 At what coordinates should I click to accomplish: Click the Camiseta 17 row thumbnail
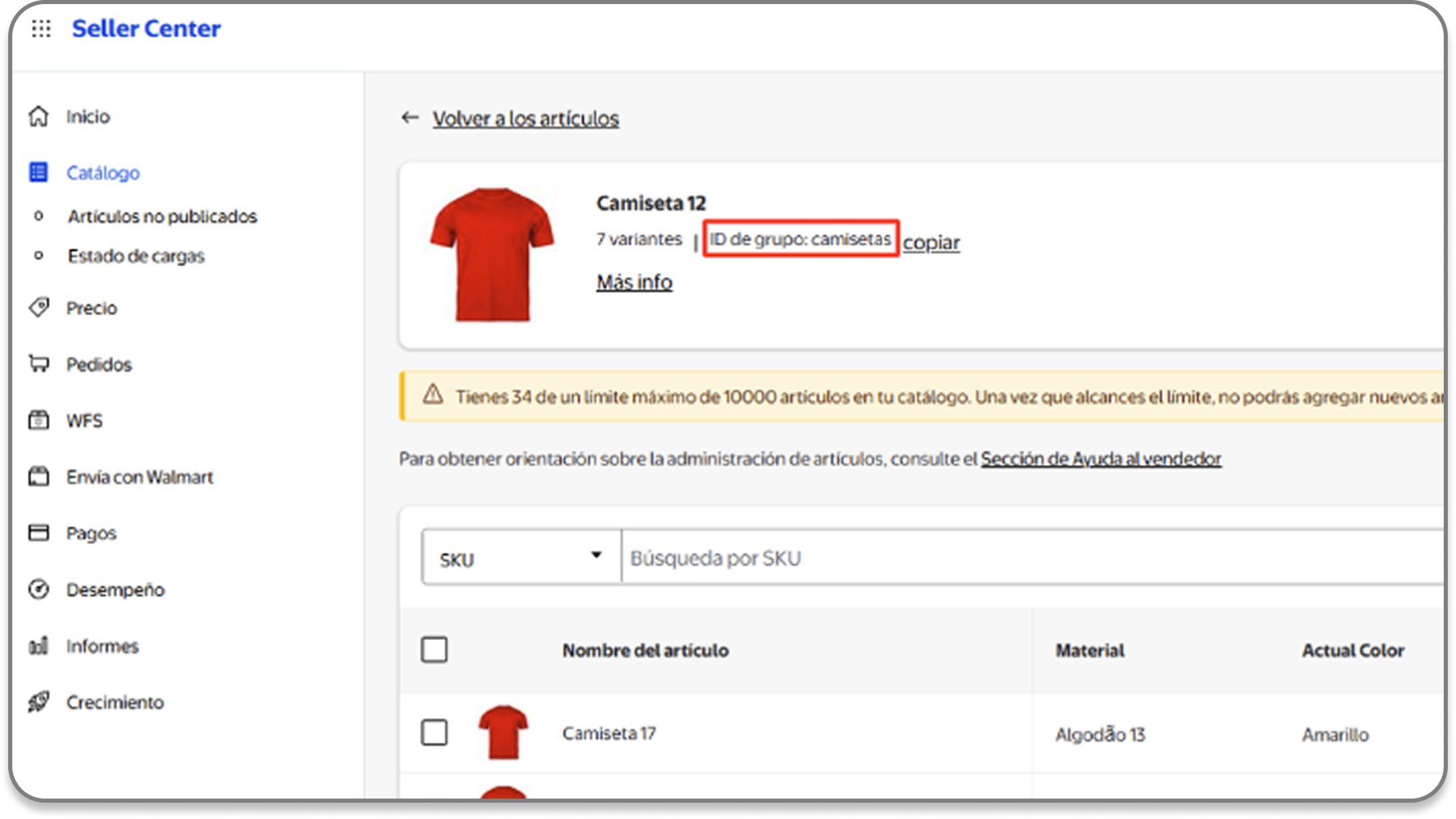click(503, 733)
